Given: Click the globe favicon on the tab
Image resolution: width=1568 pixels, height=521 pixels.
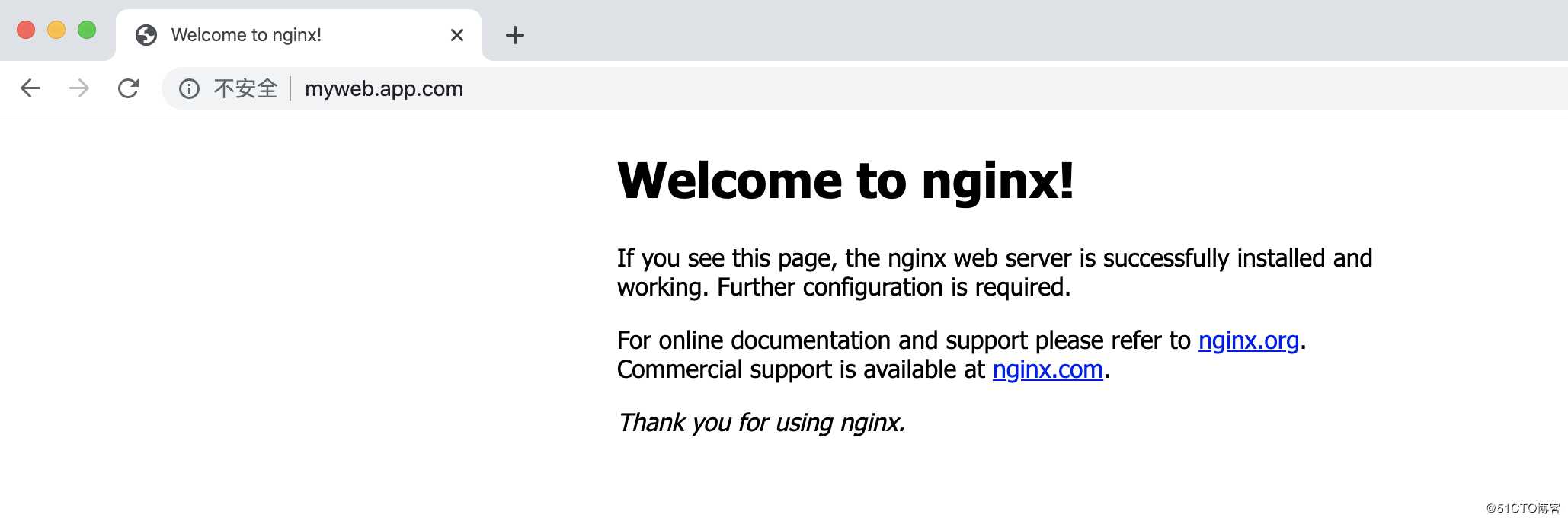Looking at the screenshot, I should (146, 35).
